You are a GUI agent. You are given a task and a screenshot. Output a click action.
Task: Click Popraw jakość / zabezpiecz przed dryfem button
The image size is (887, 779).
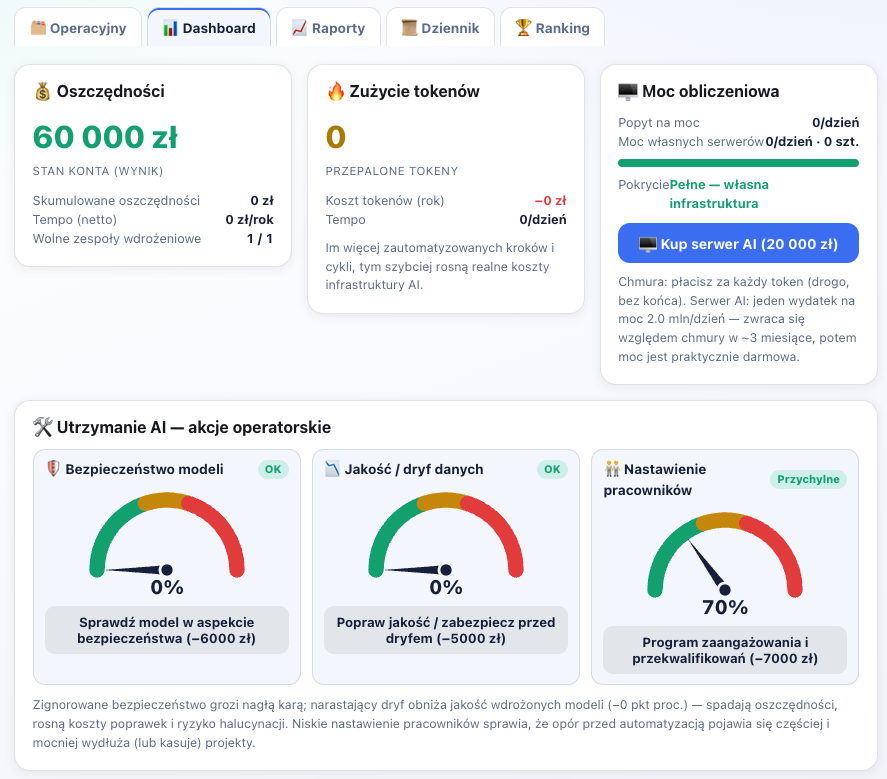(446, 630)
